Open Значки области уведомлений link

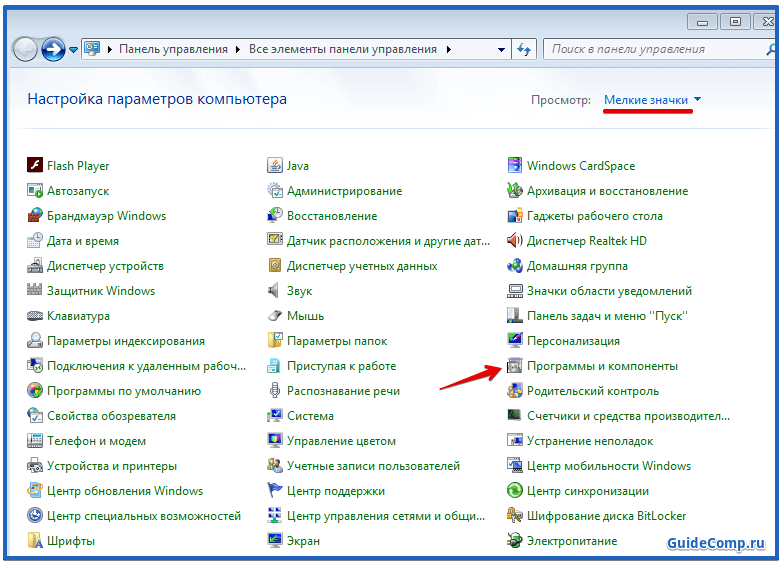609,290
